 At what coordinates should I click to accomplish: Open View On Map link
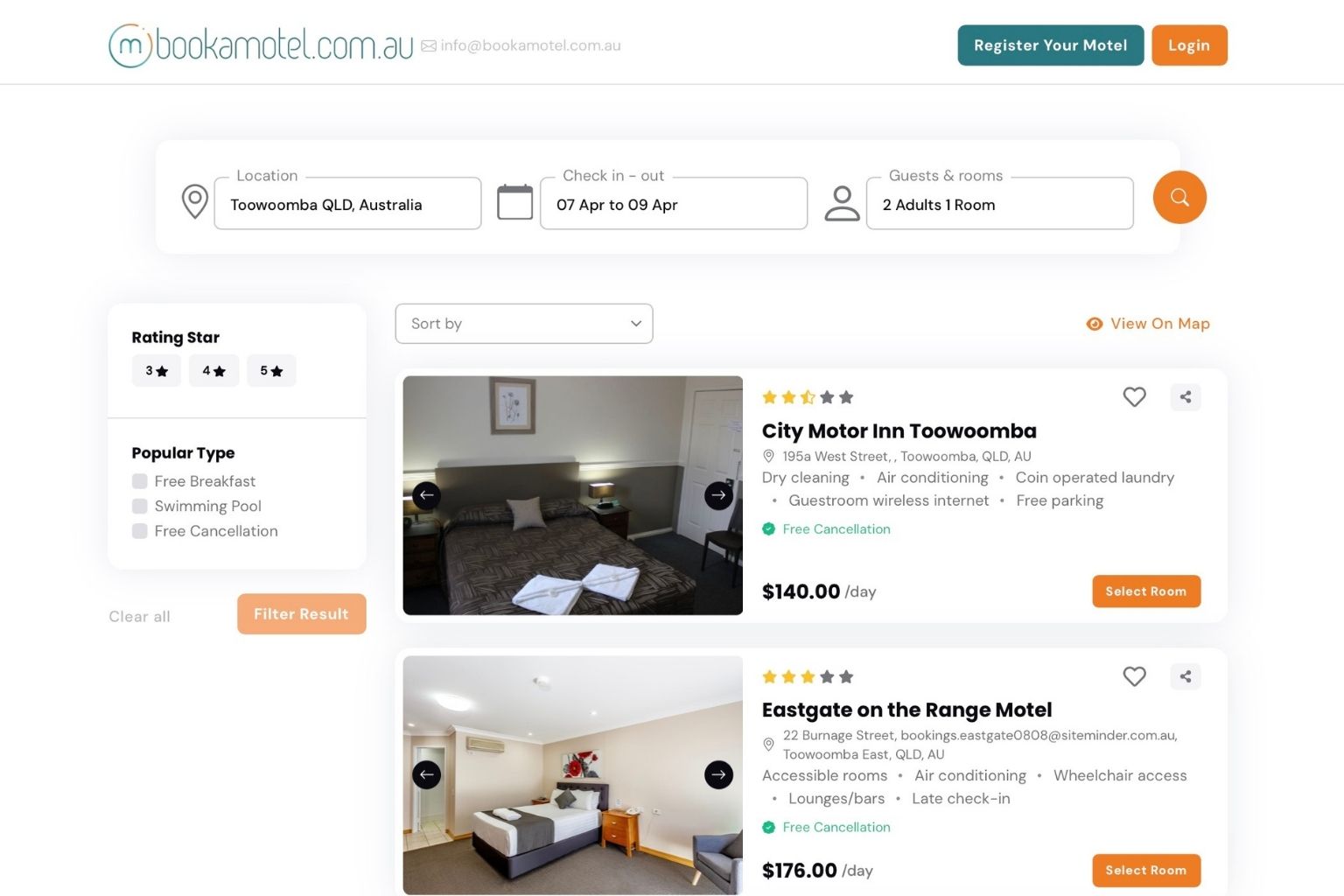tap(1148, 324)
